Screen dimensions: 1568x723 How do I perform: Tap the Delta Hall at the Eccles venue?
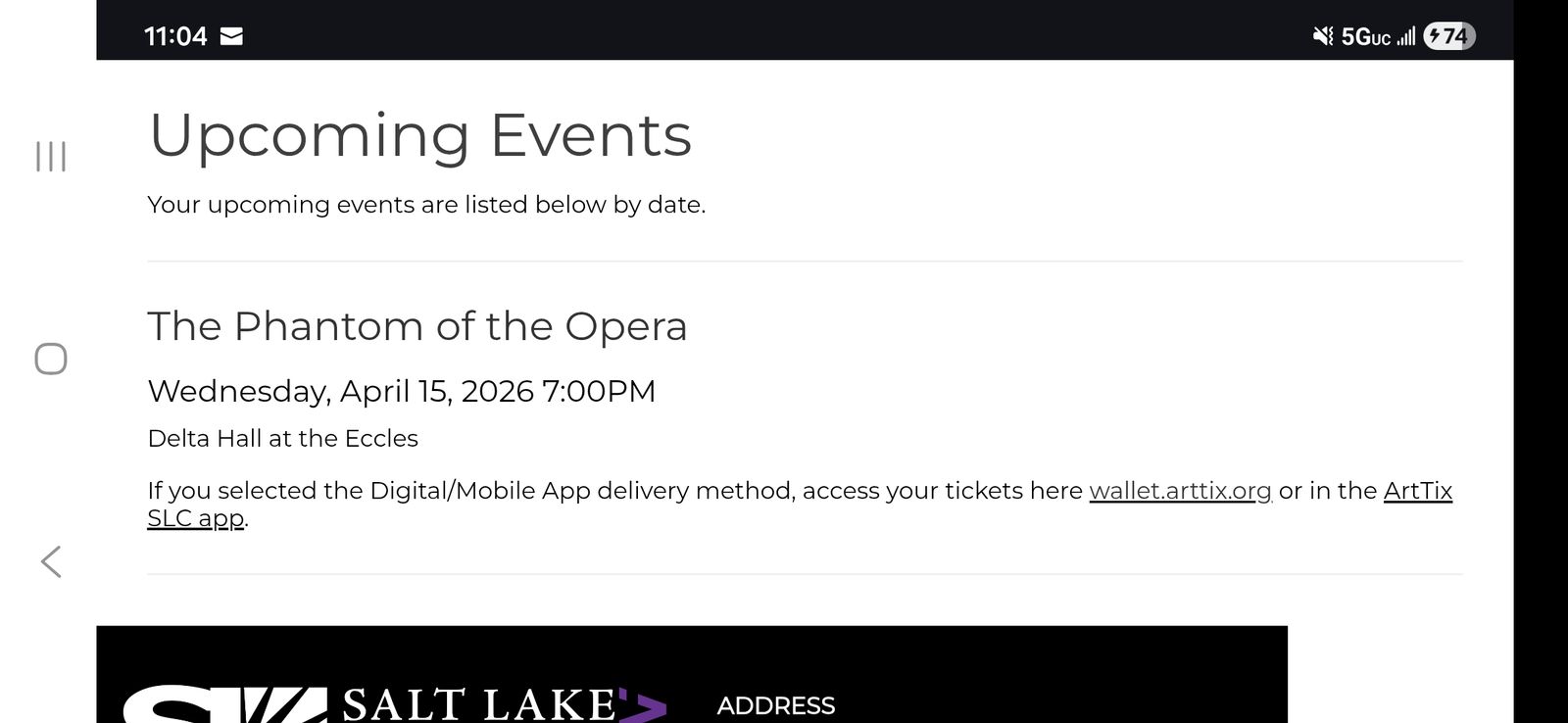click(x=282, y=438)
